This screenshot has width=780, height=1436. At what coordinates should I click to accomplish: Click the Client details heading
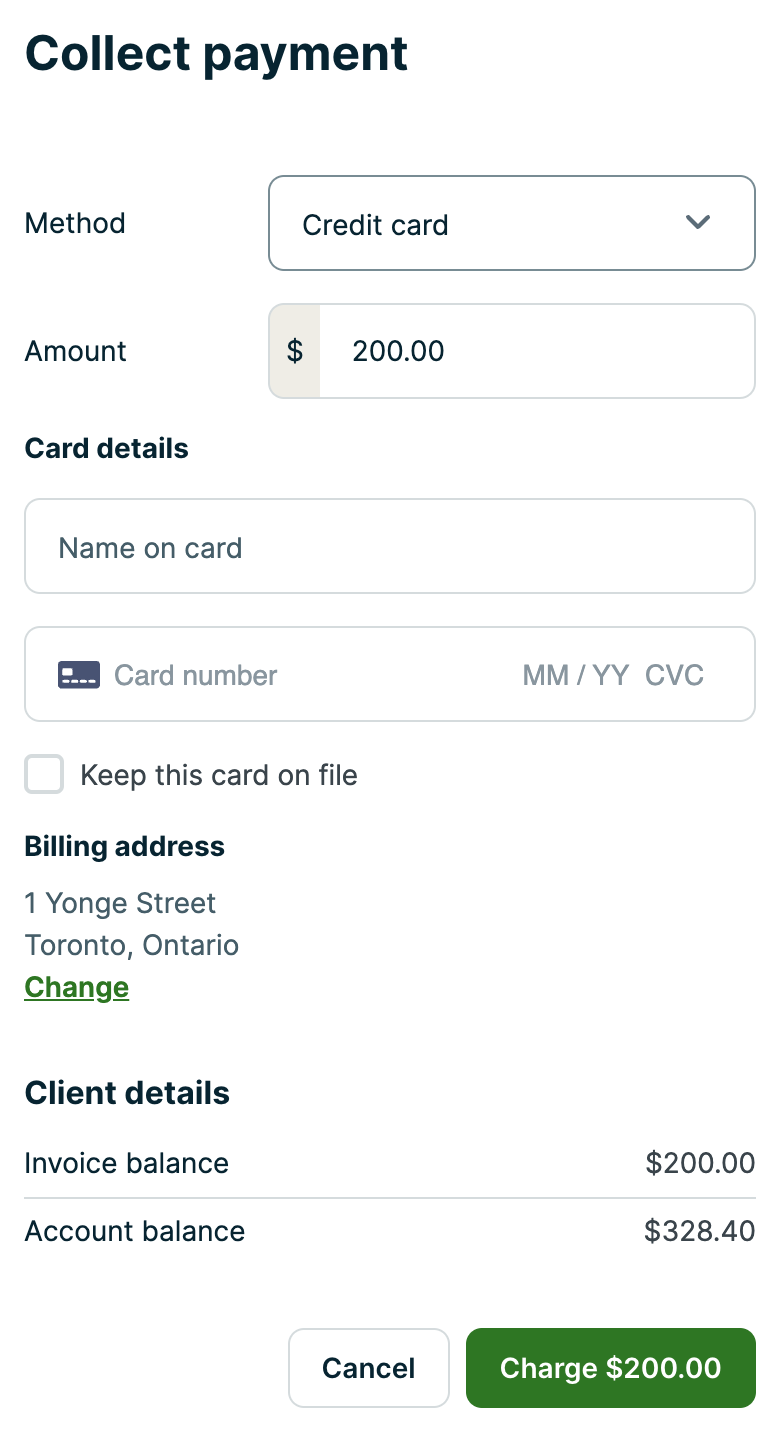click(127, 1093)
